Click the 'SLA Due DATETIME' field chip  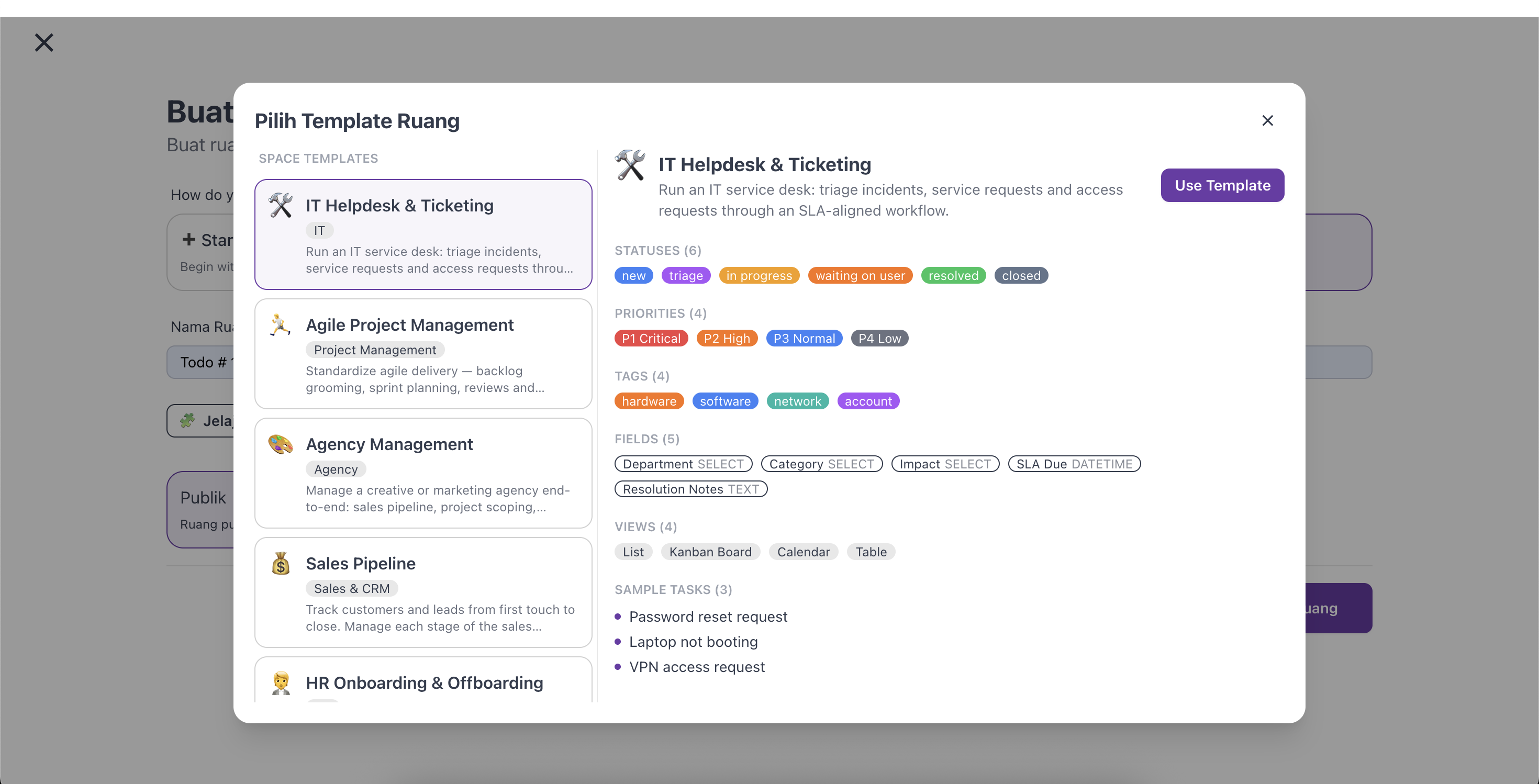pyautogui.click(x=1074, y=464)
